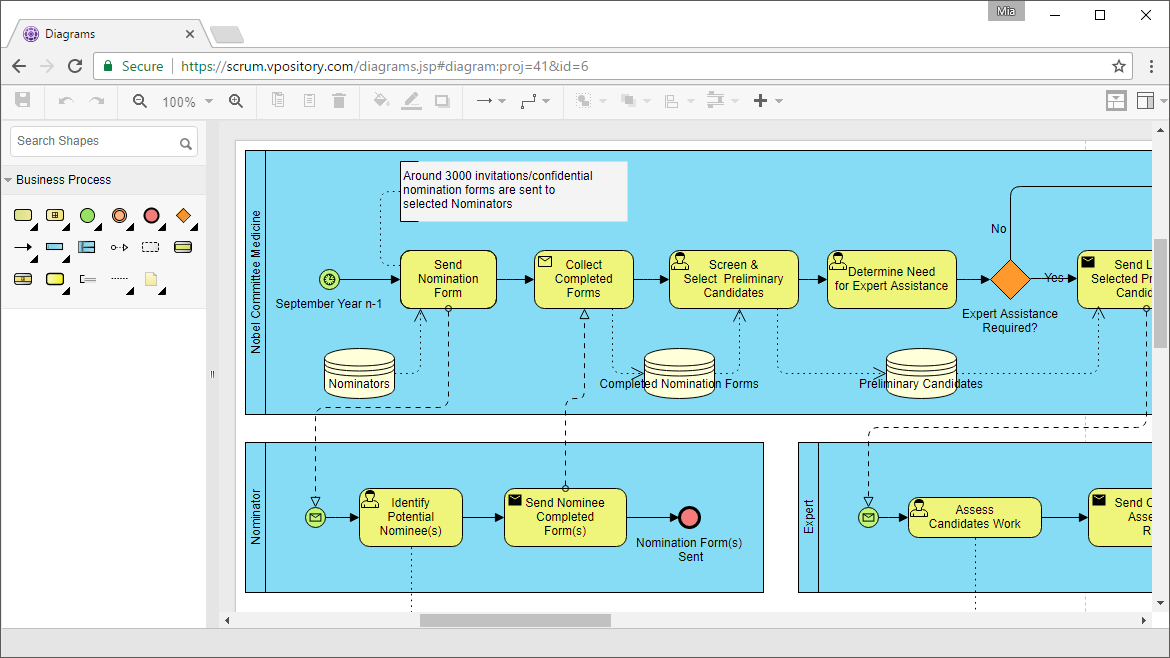Select the dashed Group shape
Screen dimensions: 1170x658
[x=151, y=247]
